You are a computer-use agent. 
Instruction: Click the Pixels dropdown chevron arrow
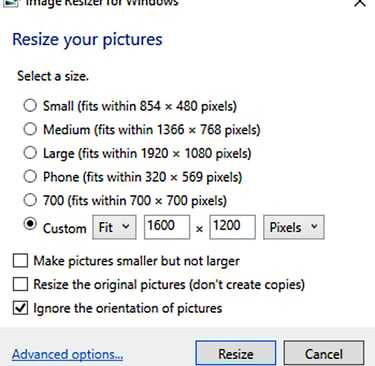point(314,226)
